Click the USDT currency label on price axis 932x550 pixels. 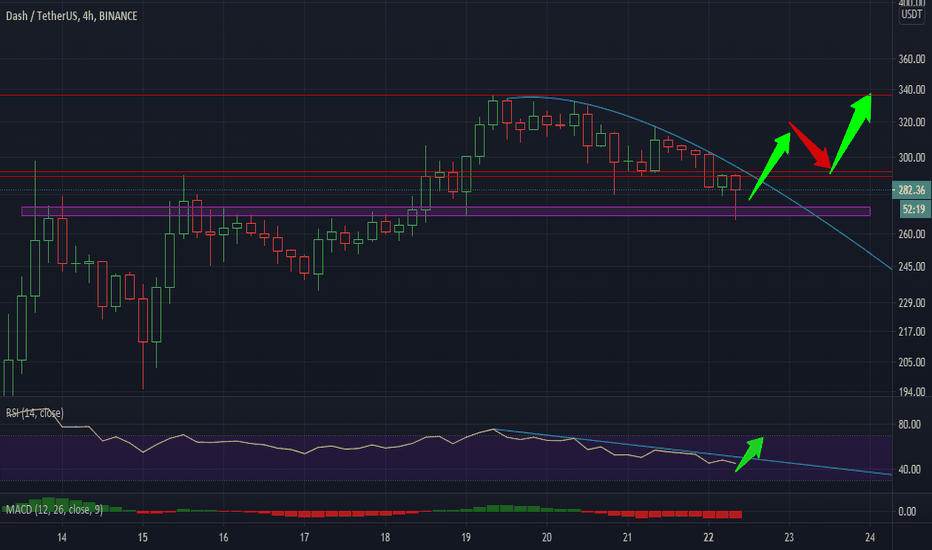tap(912, 15)
